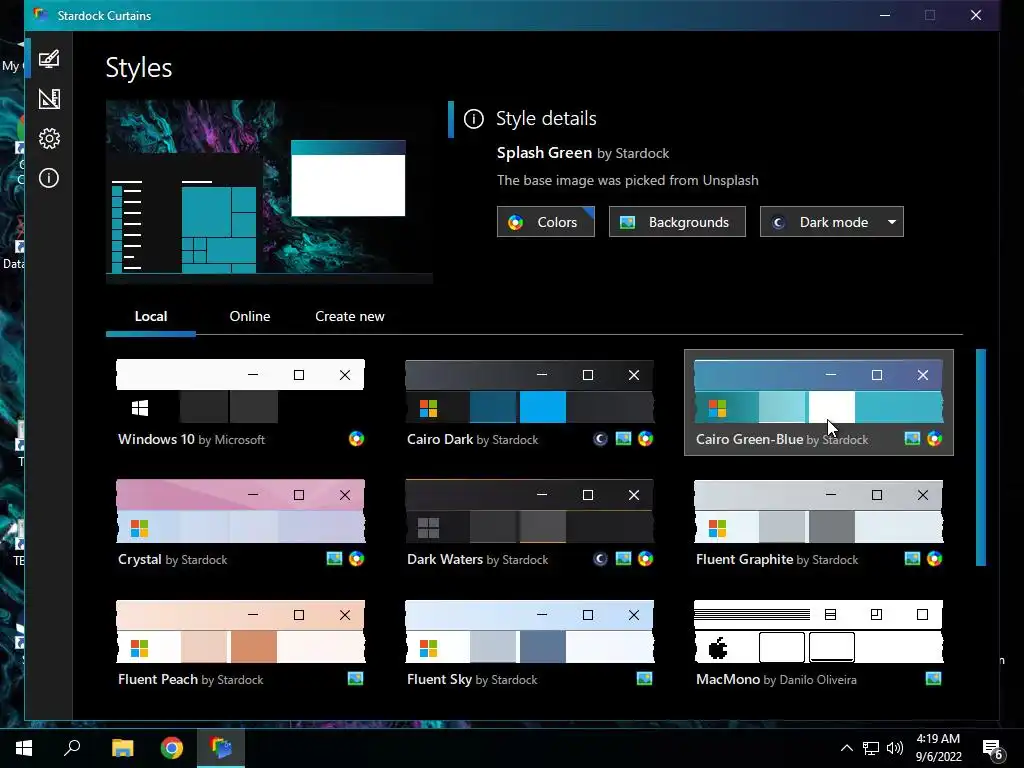Open the notification action center
This screenshot has height=768, width=1024.
pos(992,750)
